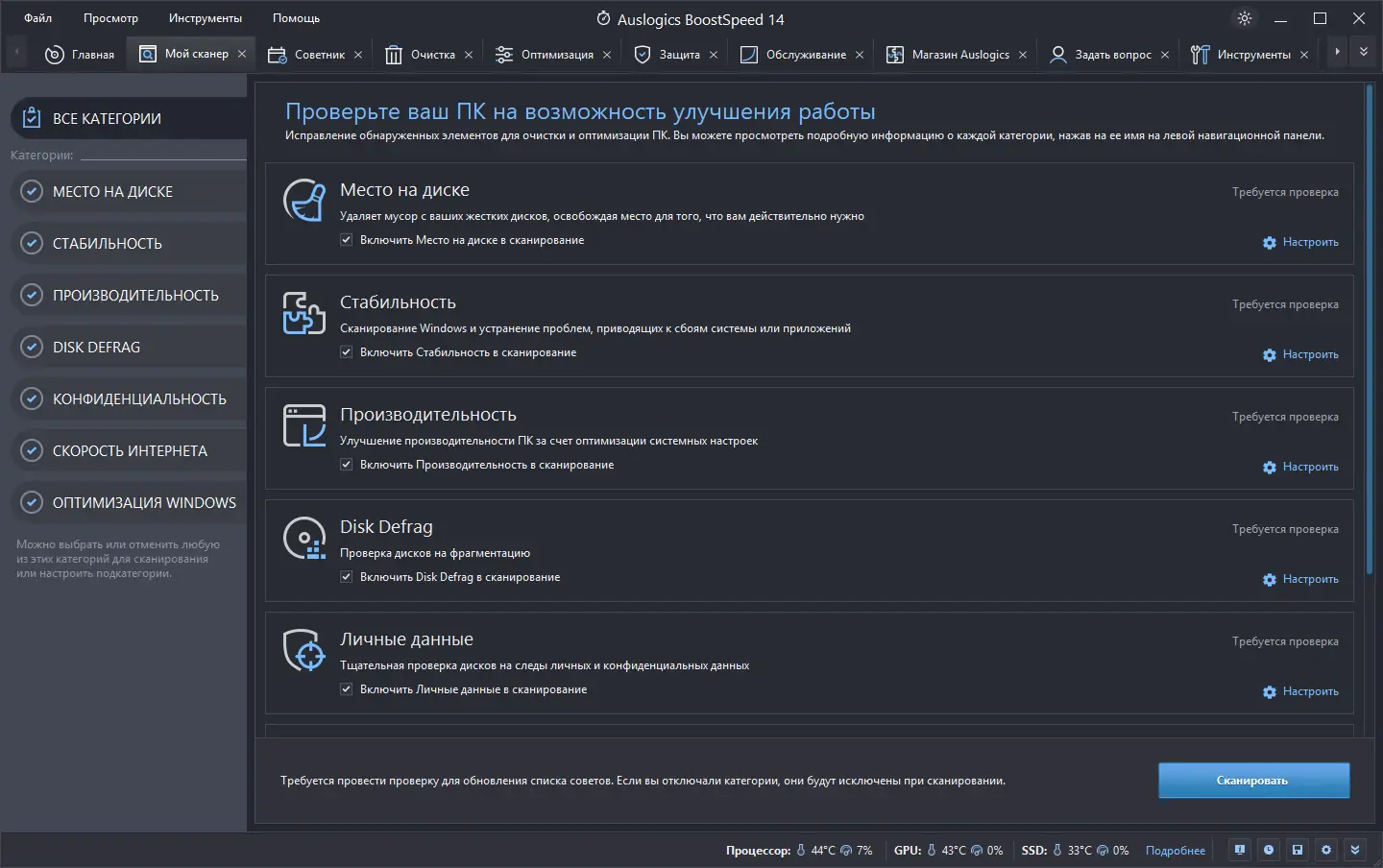Open settings gear icon in status bar
The image size is (1383, 868).
point(1326,850)
